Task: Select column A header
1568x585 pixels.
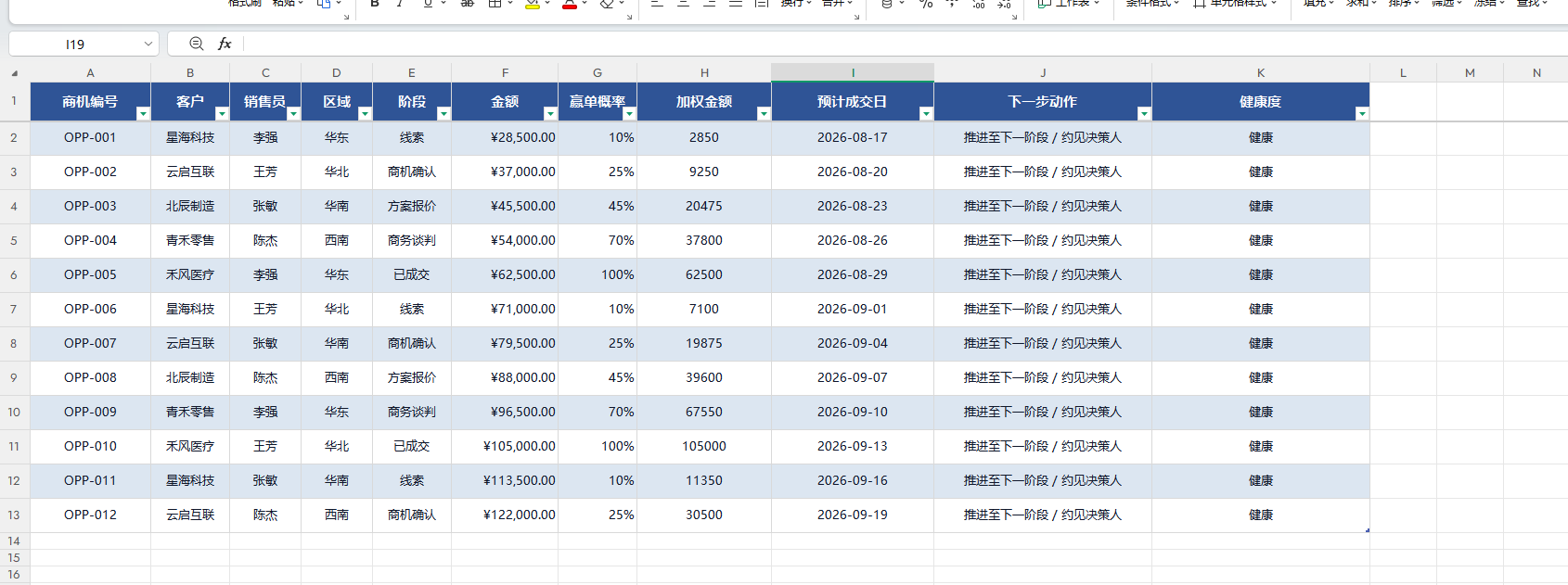Action: click(90, 72)
